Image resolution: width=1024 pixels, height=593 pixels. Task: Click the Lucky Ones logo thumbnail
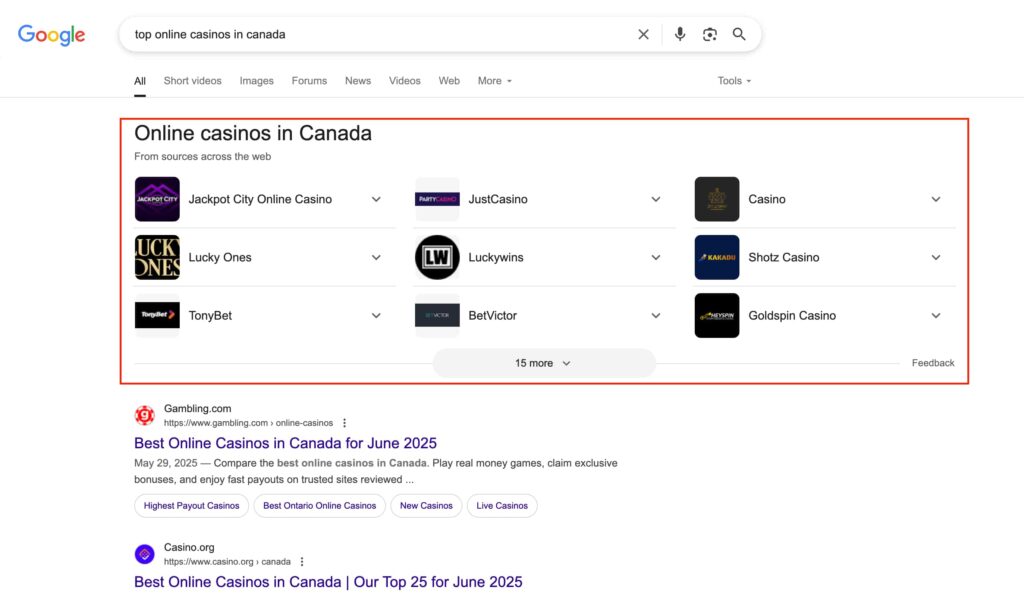coord(157,257)
